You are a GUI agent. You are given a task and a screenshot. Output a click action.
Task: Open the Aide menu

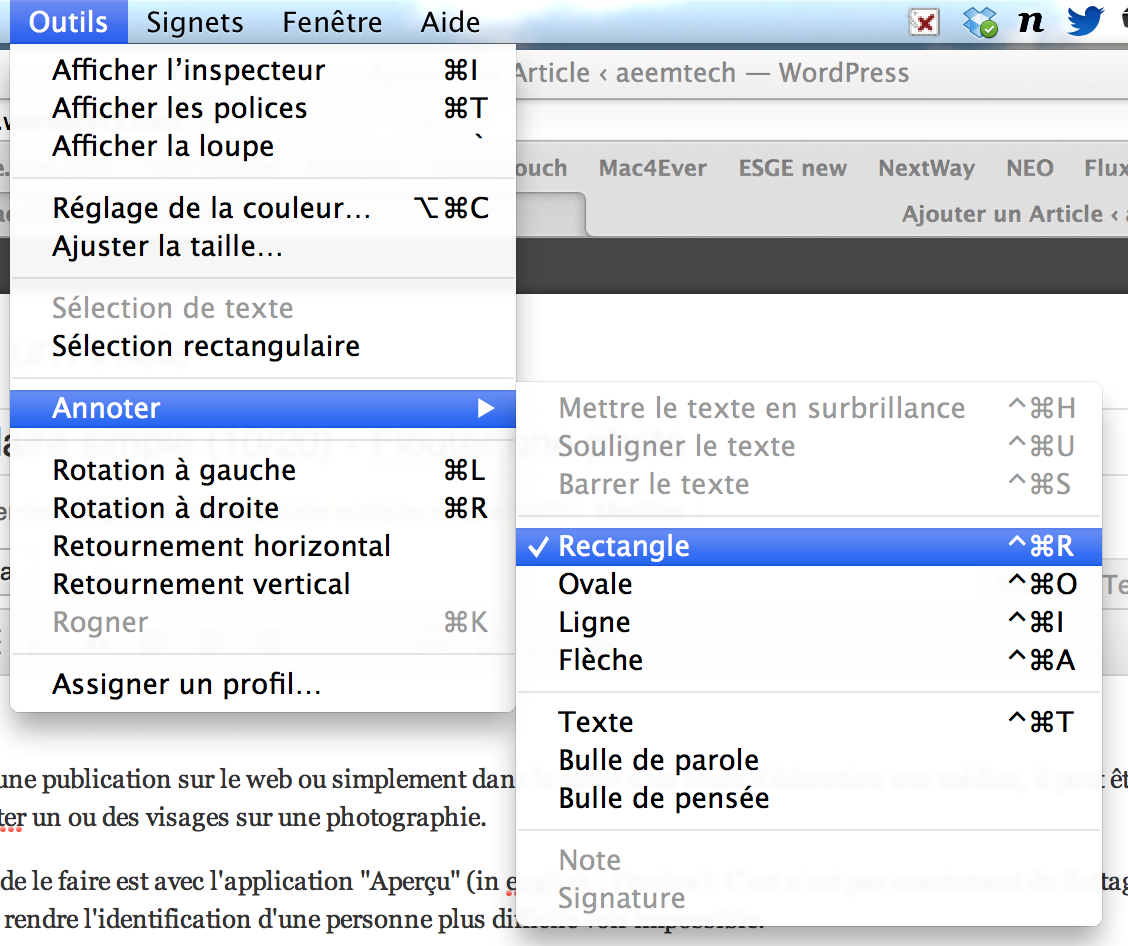450,22
